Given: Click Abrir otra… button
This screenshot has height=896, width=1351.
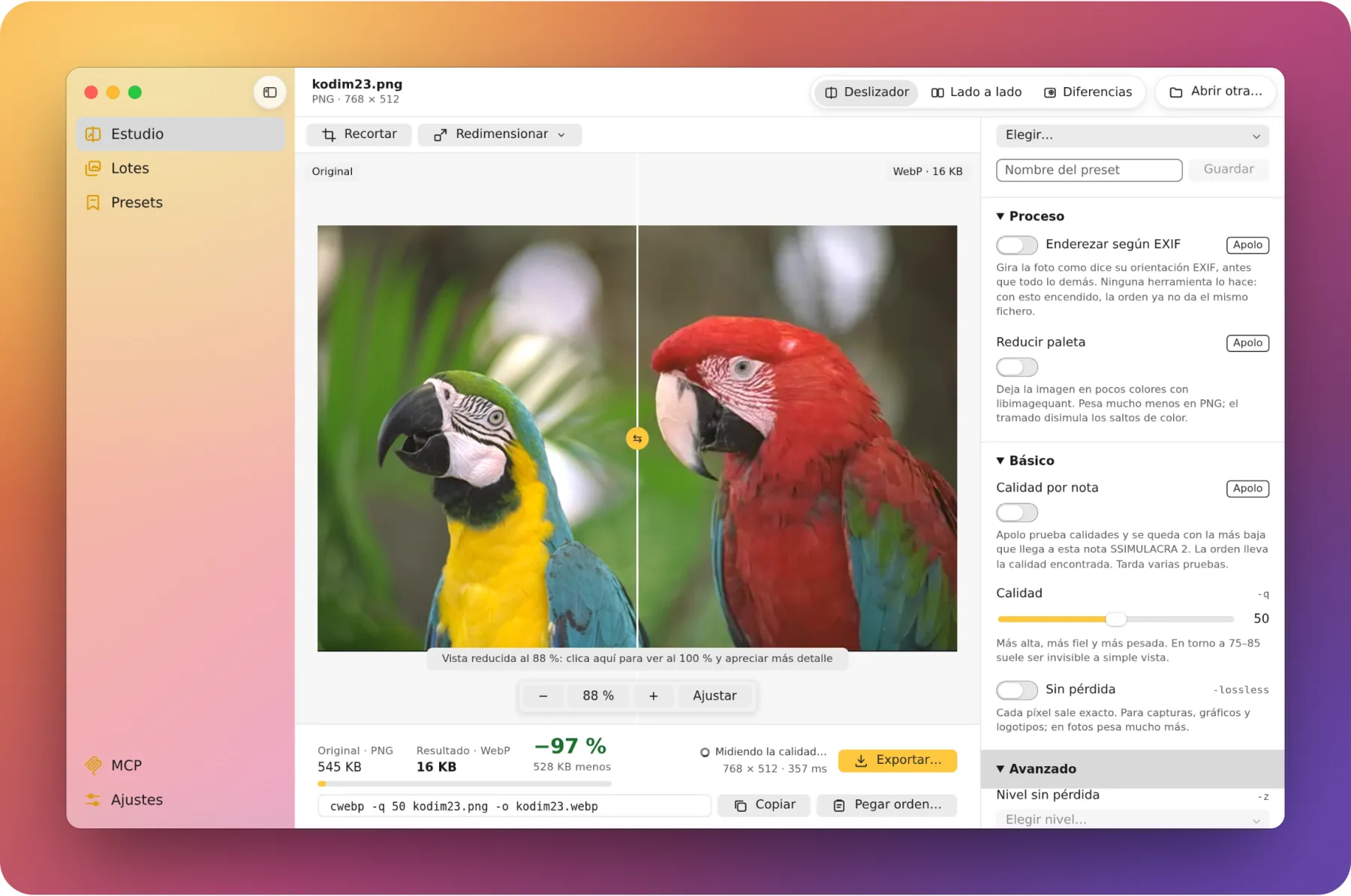Looking at the screenshot, I should pos(1216,92).
